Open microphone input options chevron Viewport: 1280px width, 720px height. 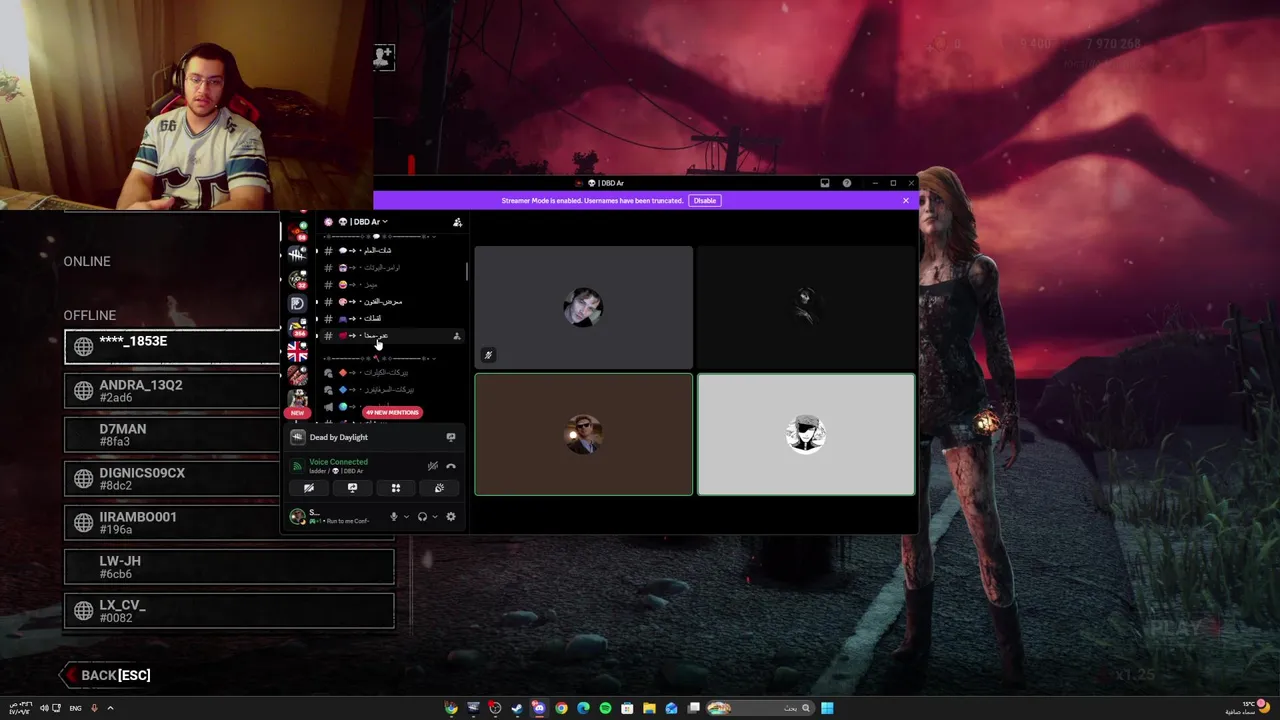(x=405, y=517)
